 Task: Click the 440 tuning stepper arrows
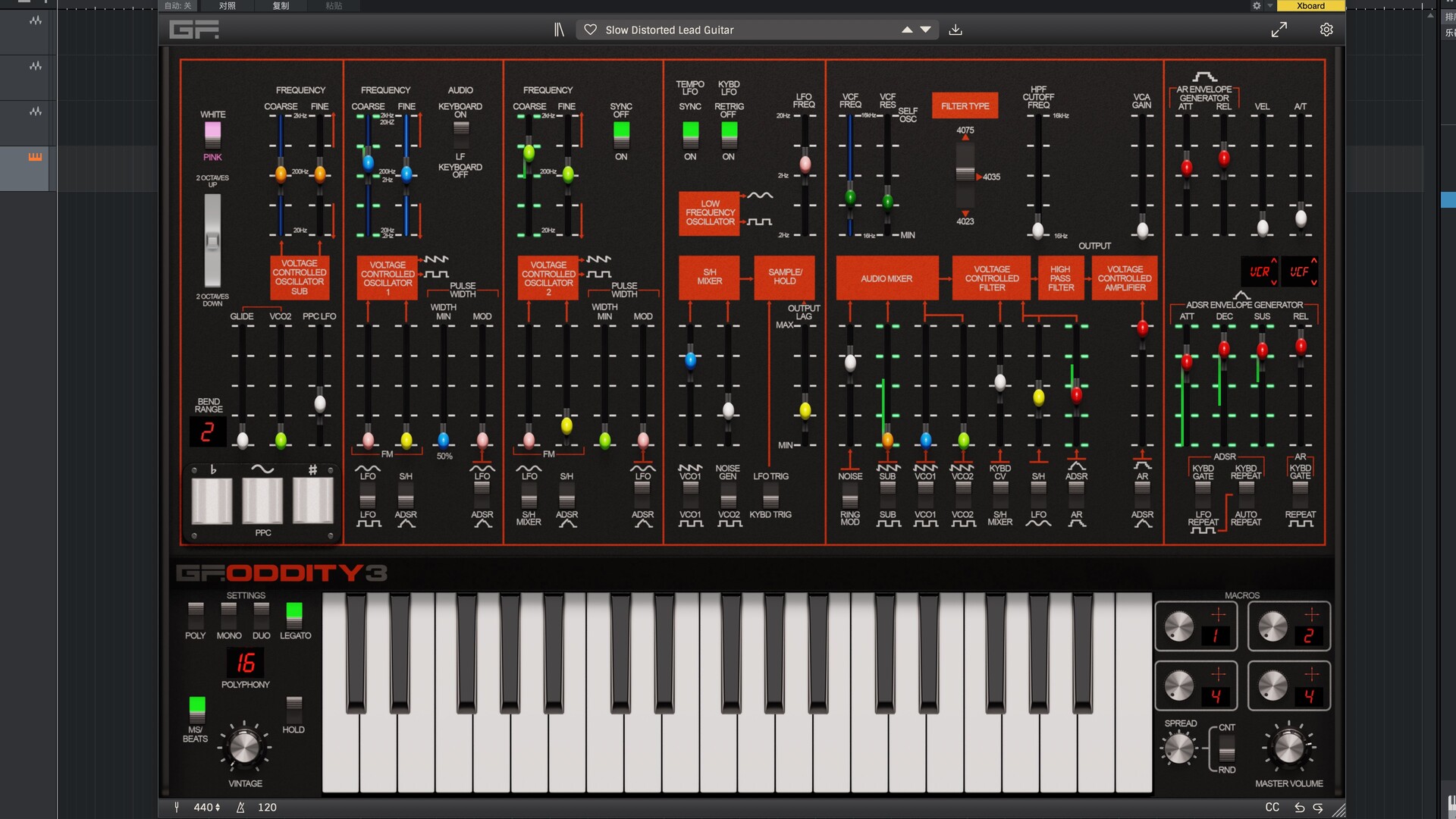pyautogui.click(x=218, y=808)
